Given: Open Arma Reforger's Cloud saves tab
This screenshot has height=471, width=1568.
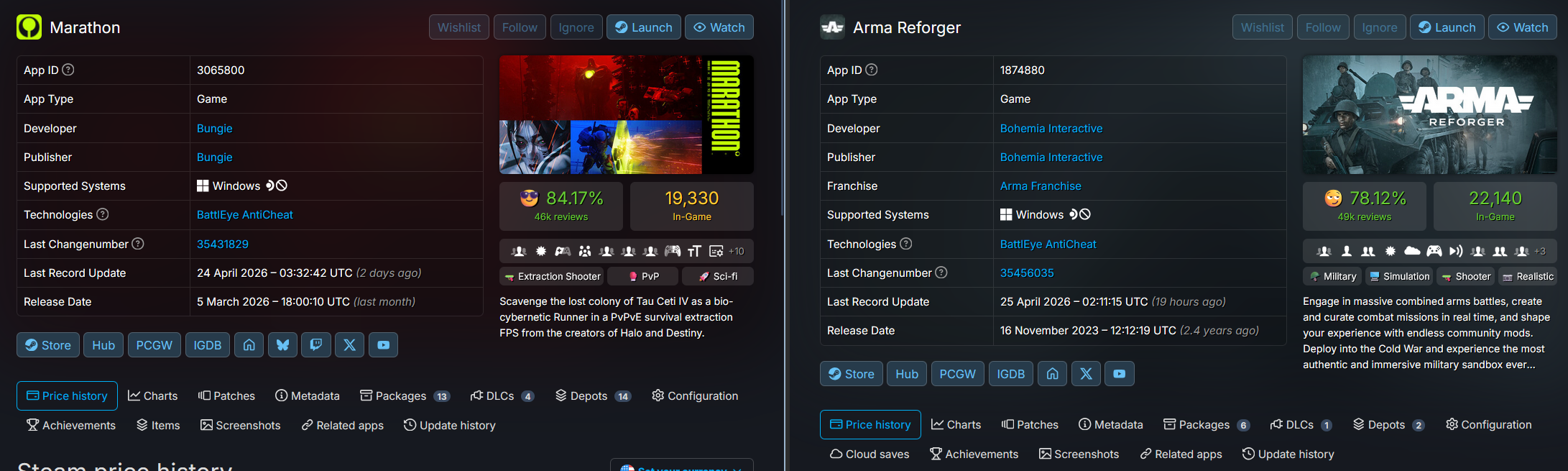Looking at the screenshot, I should point(870,454).
